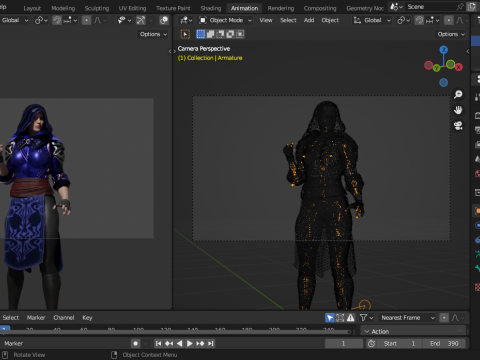Open the texture properties checker icon
Screen dimensions: 480x360
[x=477, y=287]
